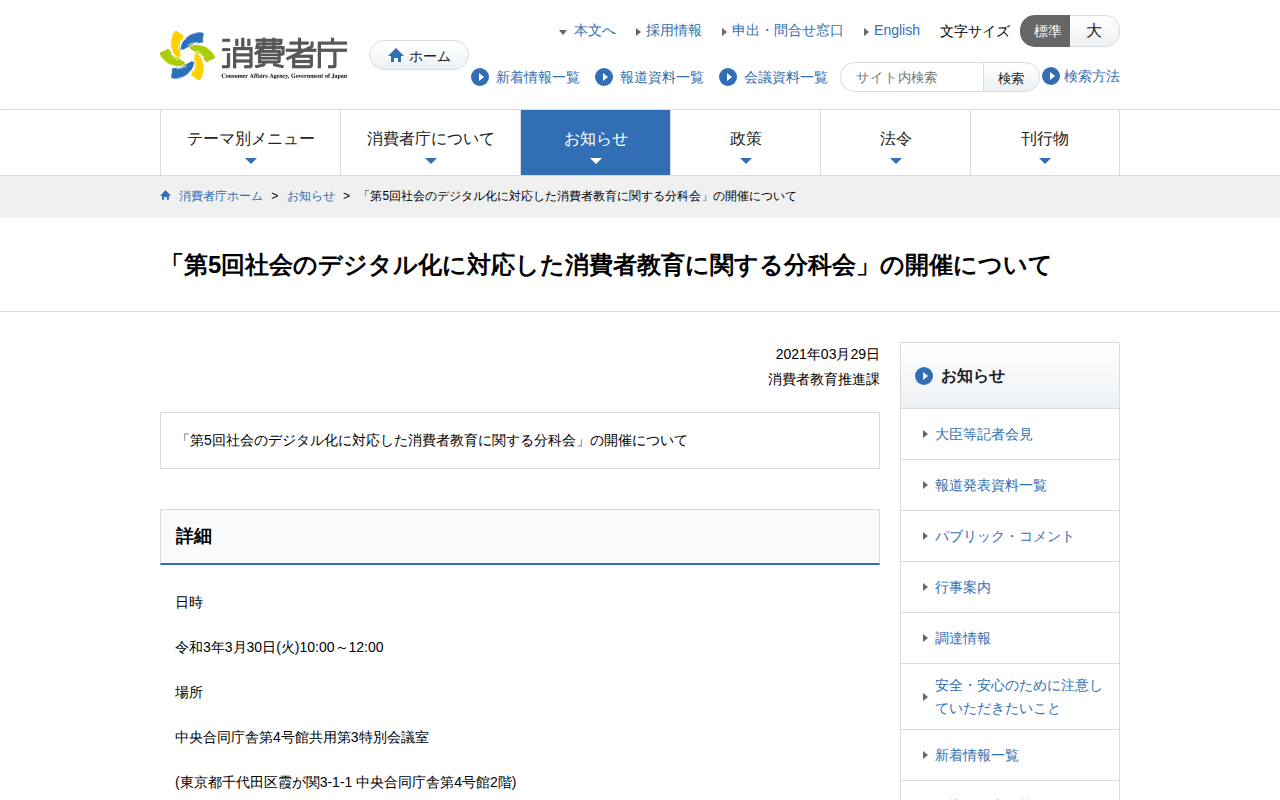The image size is (1280, 800).
Task: Click the small triangle before 申出・問合せ窓口
Action: click(724, 32)
